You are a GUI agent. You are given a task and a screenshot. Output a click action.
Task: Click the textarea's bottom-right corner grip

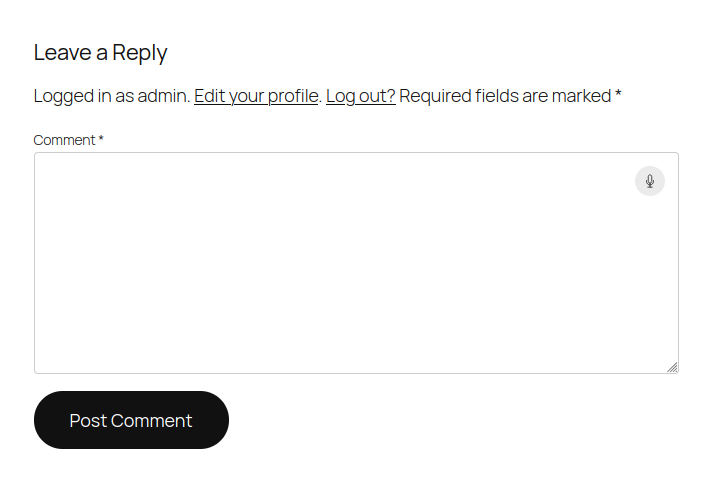[x=672, y=367]
